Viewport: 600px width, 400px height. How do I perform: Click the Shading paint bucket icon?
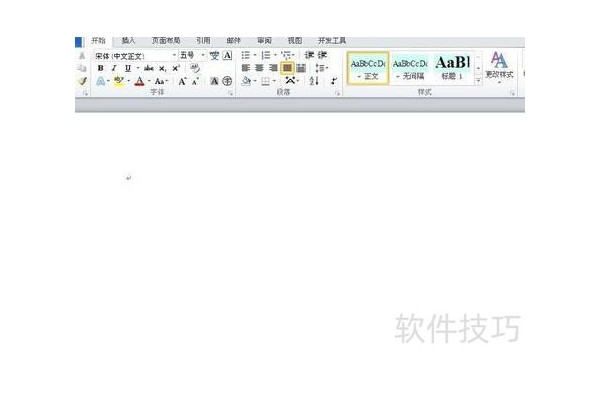[246, 81]
